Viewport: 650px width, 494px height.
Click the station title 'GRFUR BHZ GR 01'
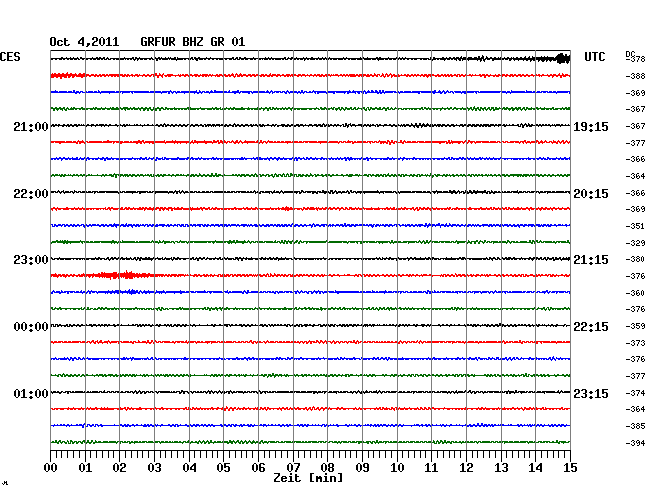click(x=193, y=42)
